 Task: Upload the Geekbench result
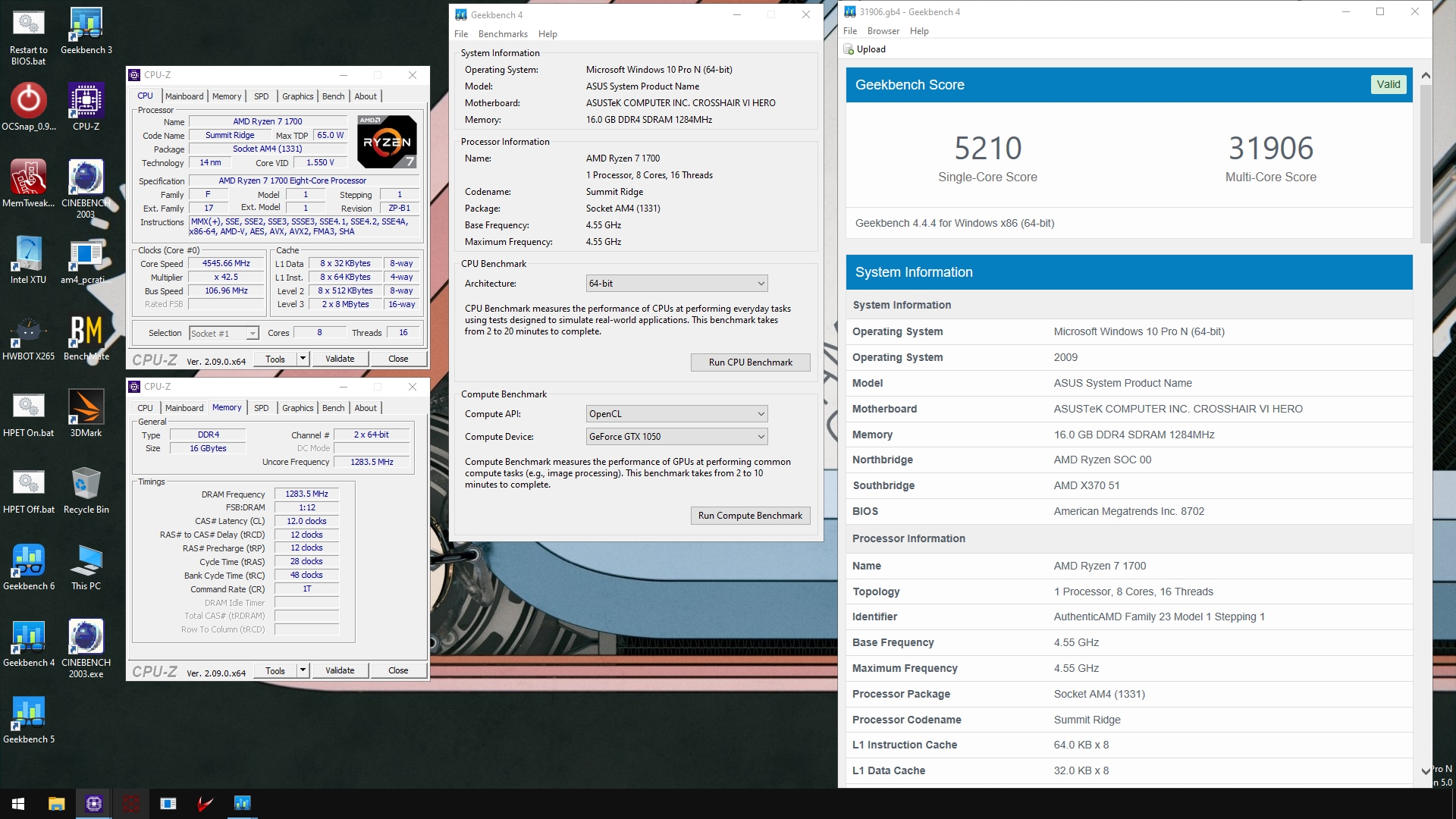tap(864, 49)
